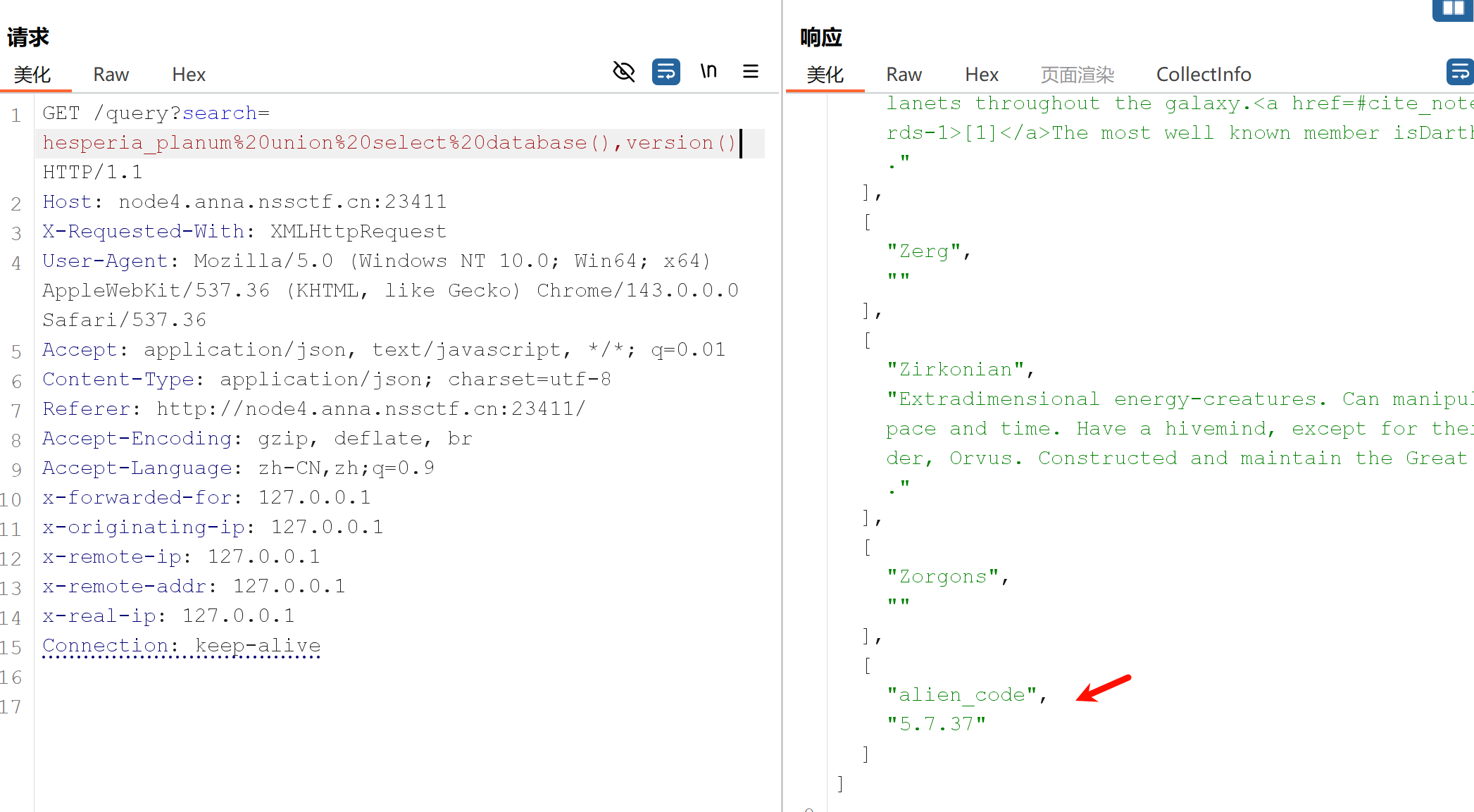Image resolution: width=1474 pixels, height=812 pixels.
Task: Show non-printable \n characters in request
Action: (x=708, y=71)
